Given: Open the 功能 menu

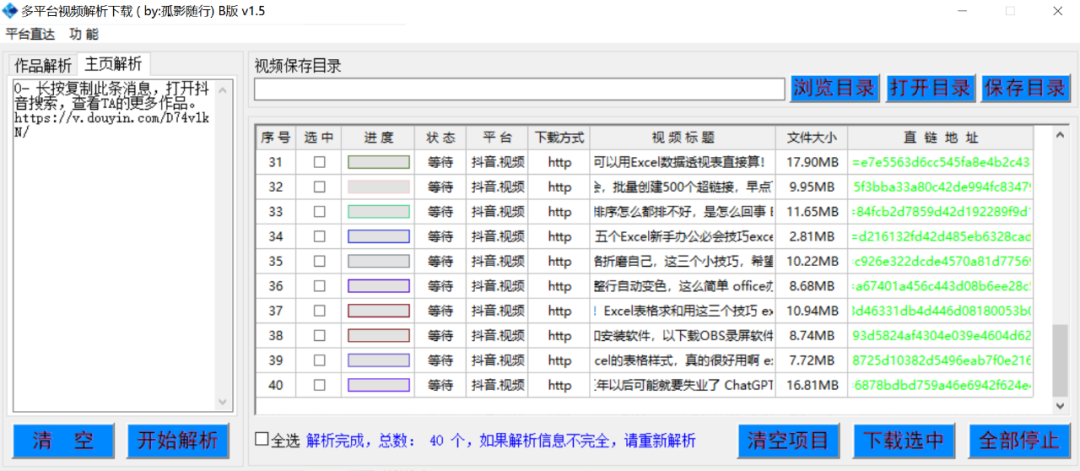Looking at the screenshot, I should click(84, 34).
